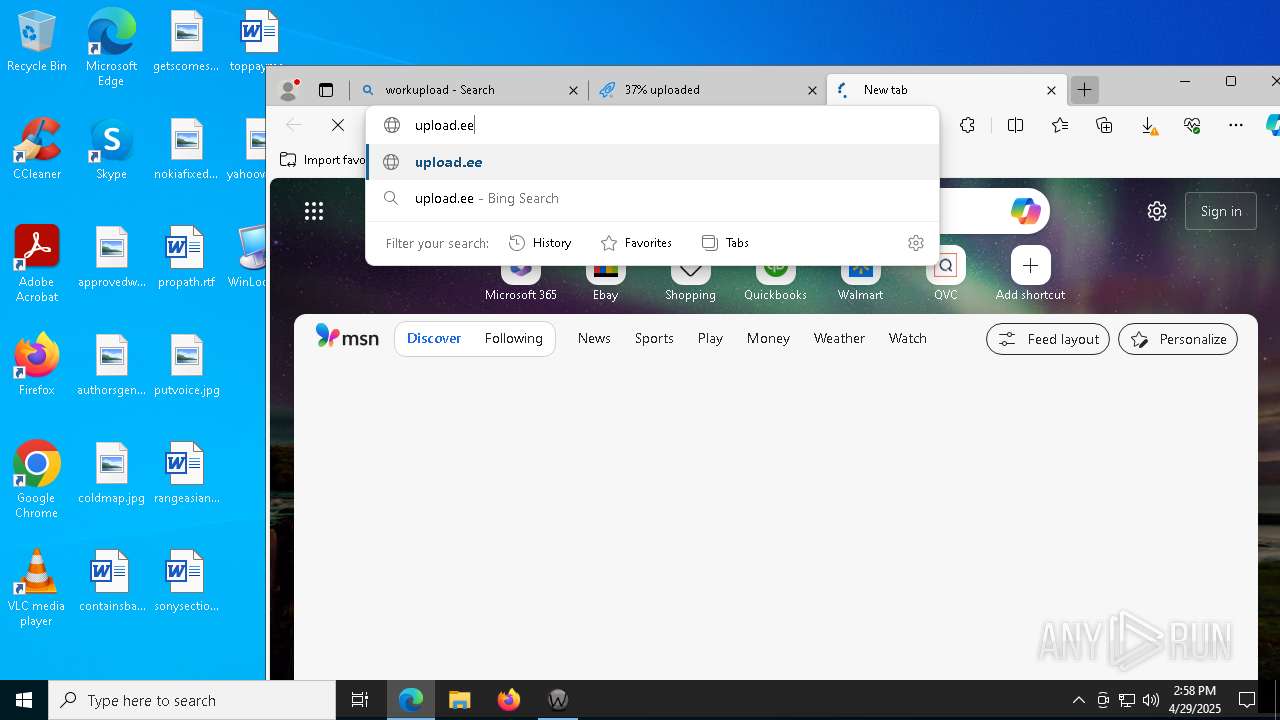
Task: Open the Sports section
Action: (x=654, y=338)
